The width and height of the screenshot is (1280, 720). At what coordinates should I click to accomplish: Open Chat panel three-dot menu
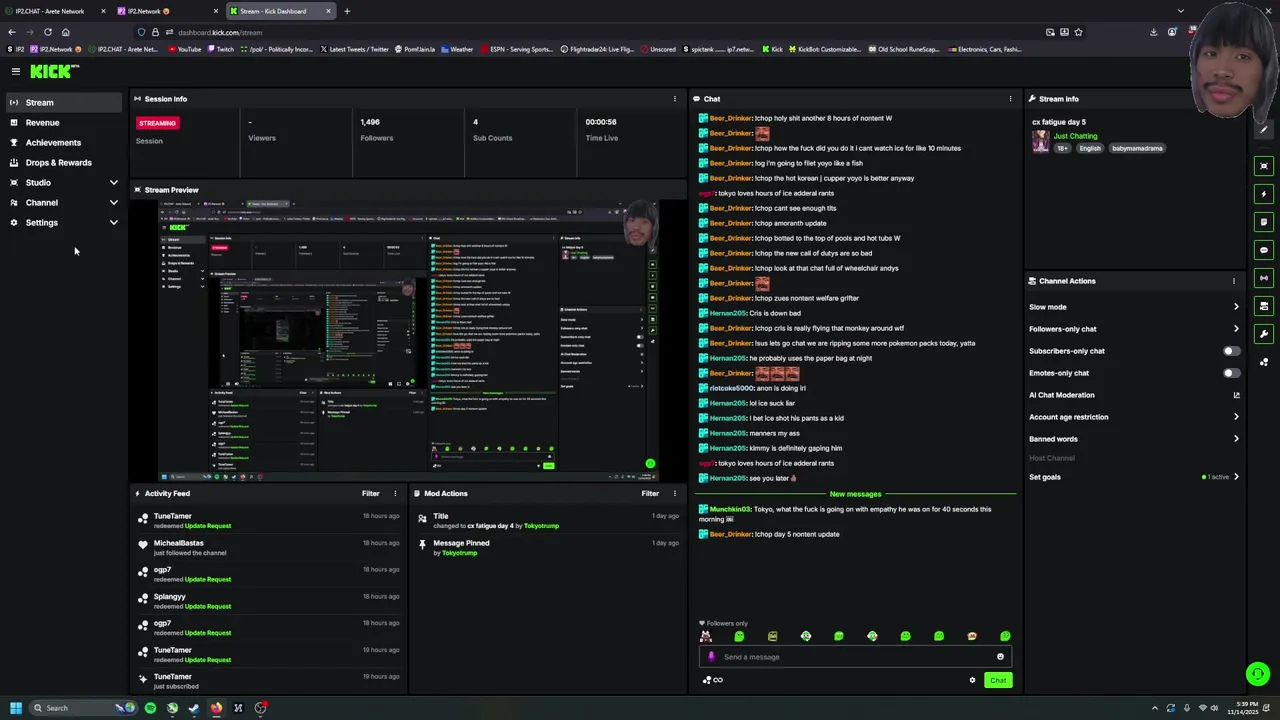coord(1010,99)
